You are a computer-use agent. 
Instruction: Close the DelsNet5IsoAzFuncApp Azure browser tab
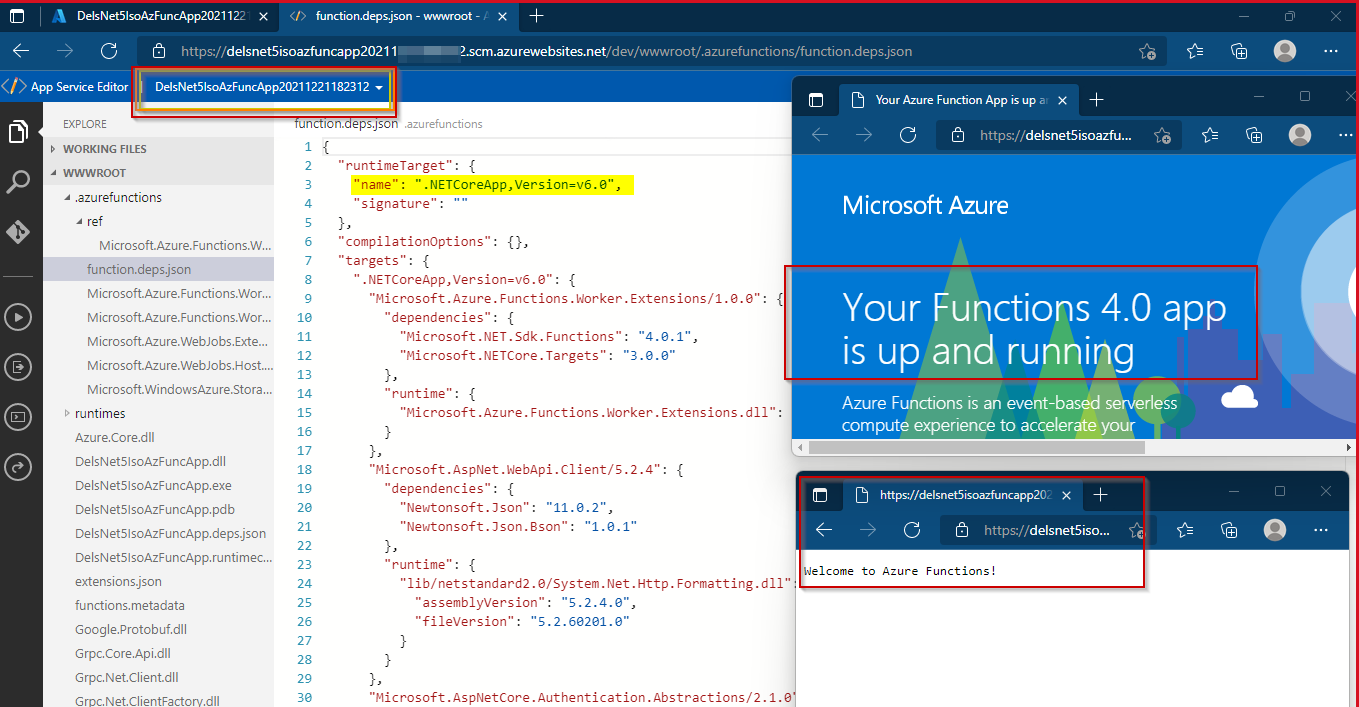262,16
